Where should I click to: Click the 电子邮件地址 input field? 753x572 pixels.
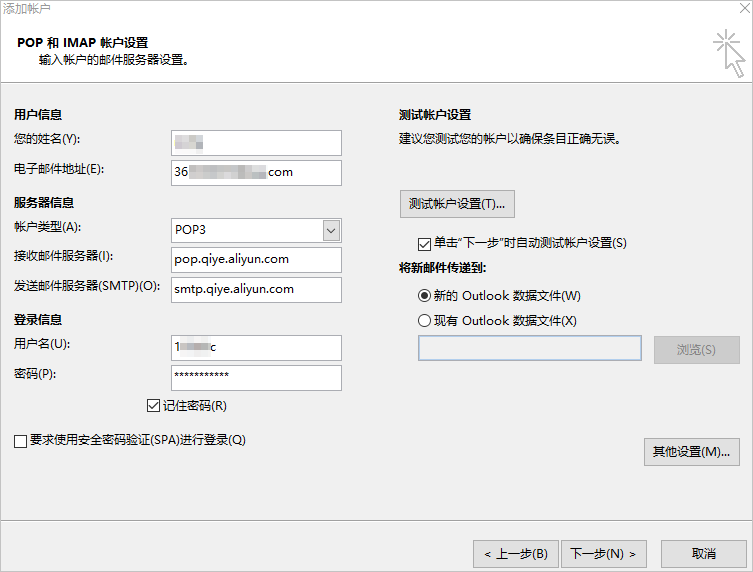256,172
